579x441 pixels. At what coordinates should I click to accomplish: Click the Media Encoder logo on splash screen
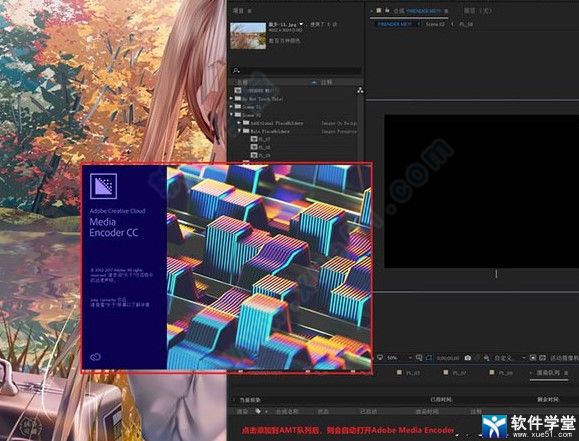pyautogui.click(x=103, y=186)
